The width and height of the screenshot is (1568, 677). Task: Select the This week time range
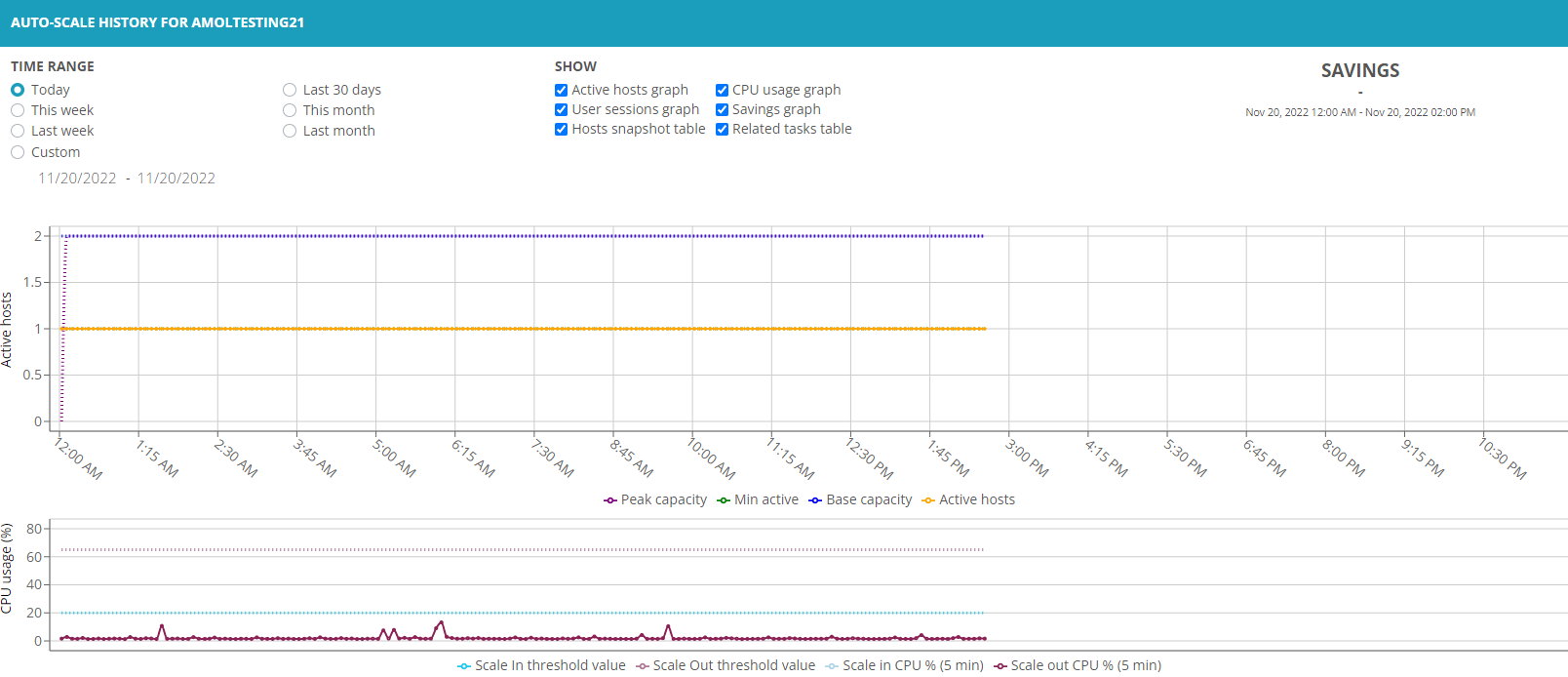[18, 110]
